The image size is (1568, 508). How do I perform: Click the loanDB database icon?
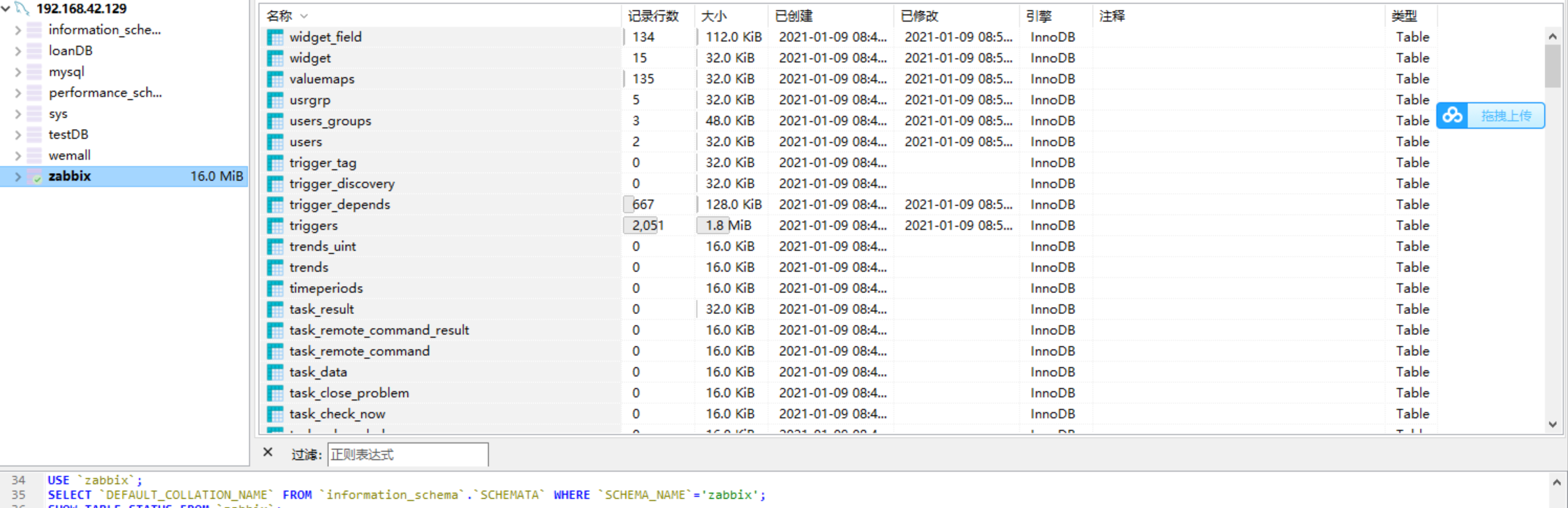34,51
